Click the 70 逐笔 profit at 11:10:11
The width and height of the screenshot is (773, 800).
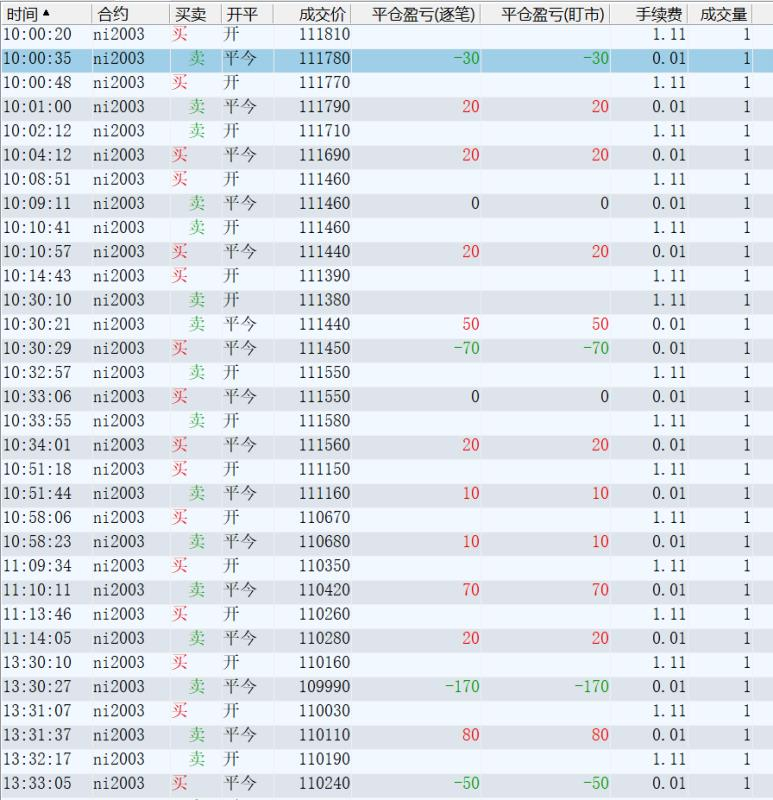pyautogui.click(x=471, y=590)
